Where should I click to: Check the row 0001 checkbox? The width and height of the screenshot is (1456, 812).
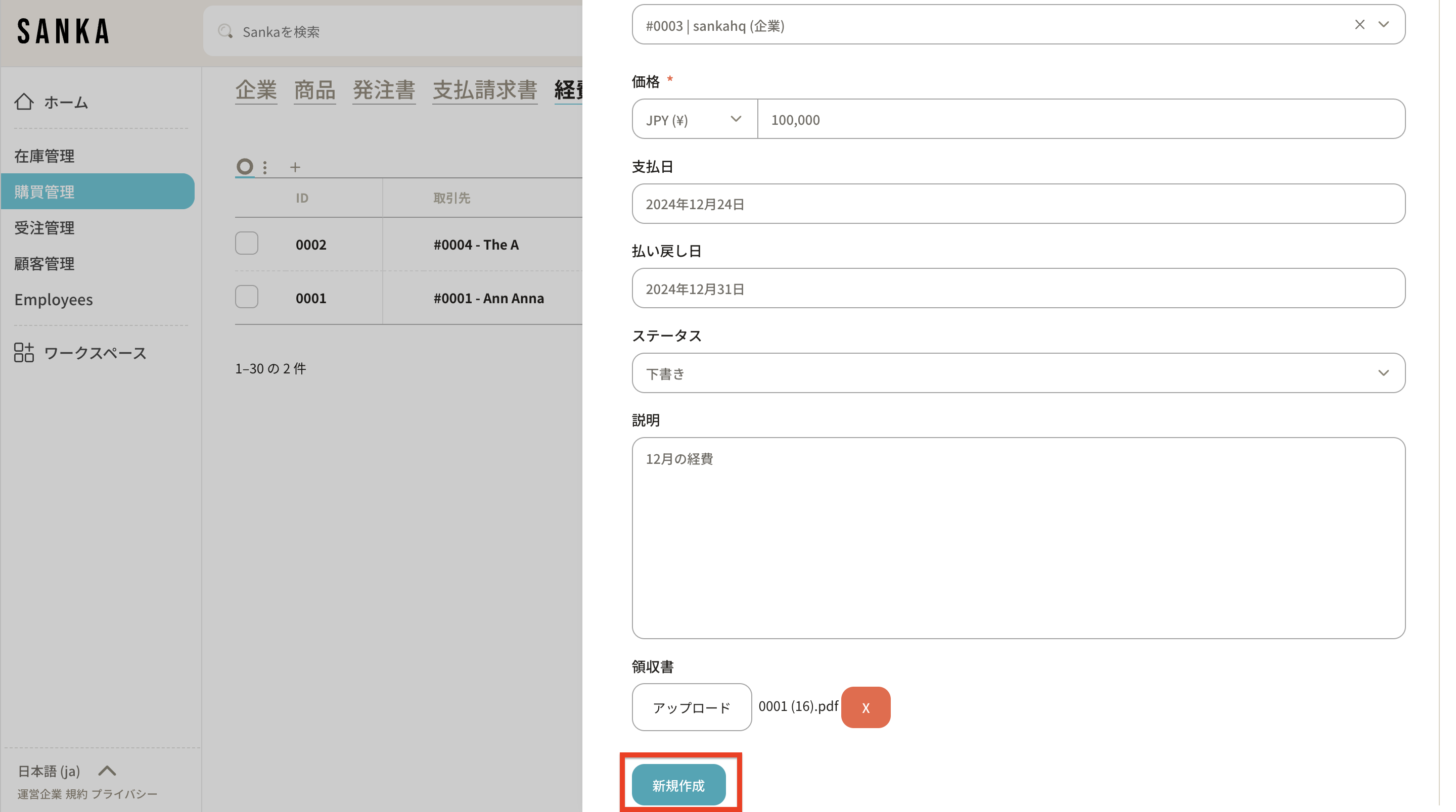pos(246,297)
